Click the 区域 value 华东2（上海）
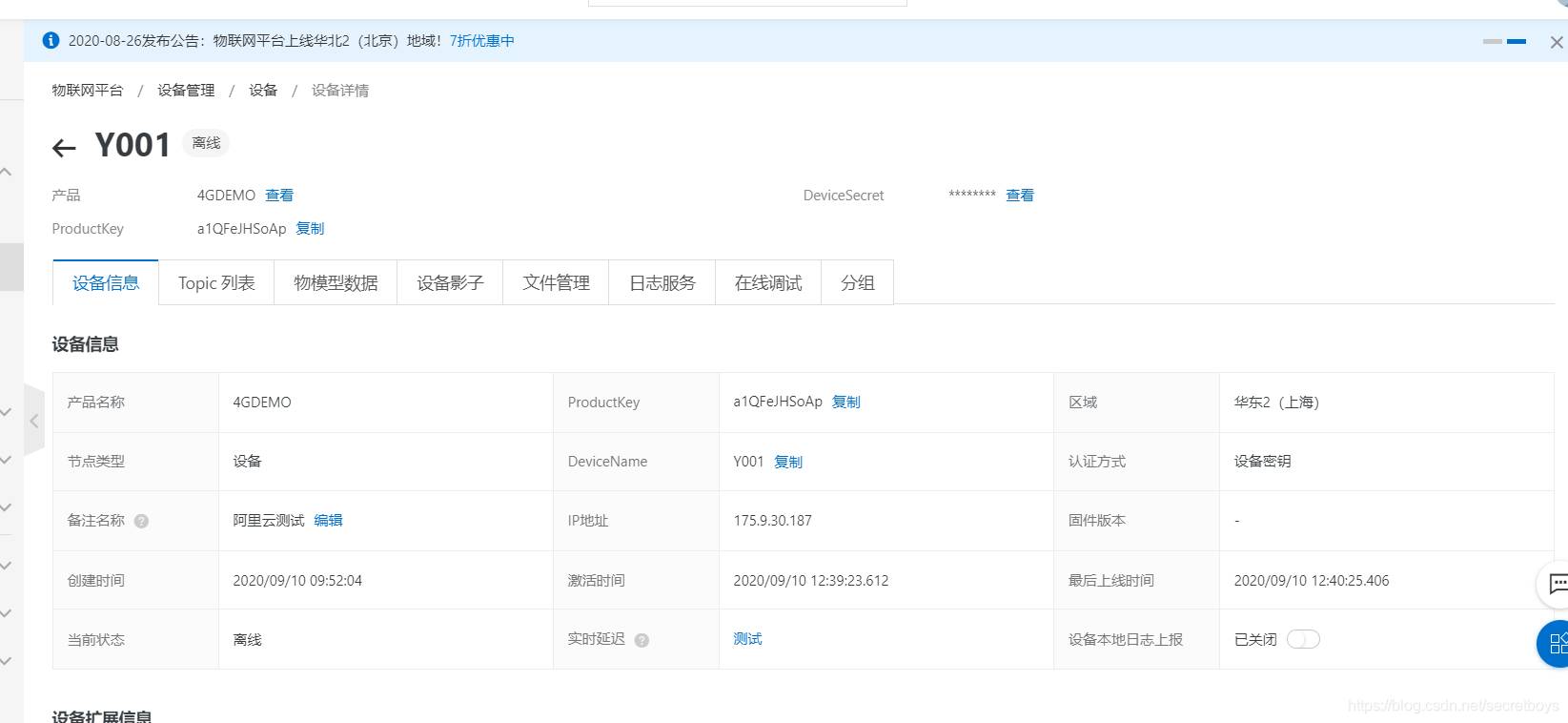1568x723 pixels. 1277,402
